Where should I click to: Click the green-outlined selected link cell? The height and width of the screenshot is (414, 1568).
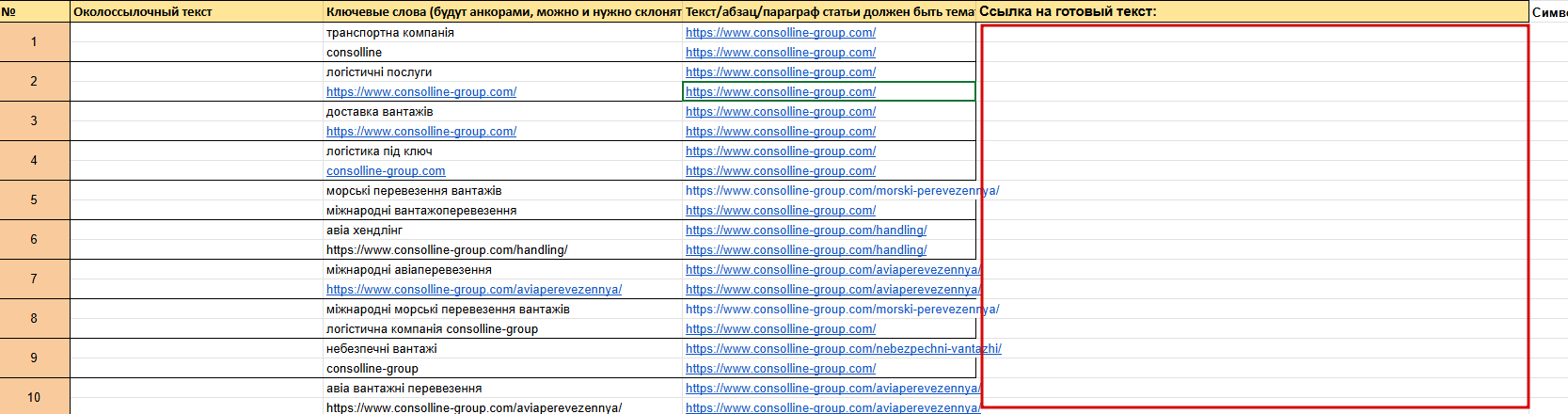click(x=829, y=91)
